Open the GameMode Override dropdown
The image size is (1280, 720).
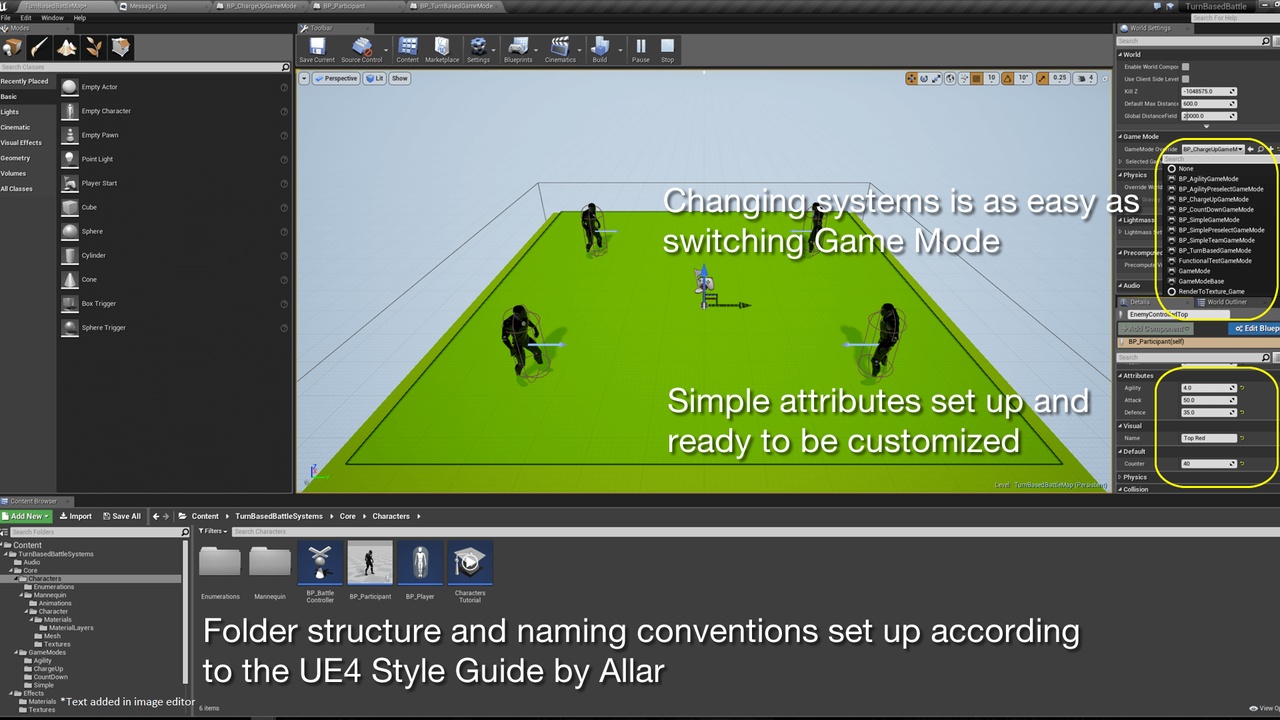1212,149
